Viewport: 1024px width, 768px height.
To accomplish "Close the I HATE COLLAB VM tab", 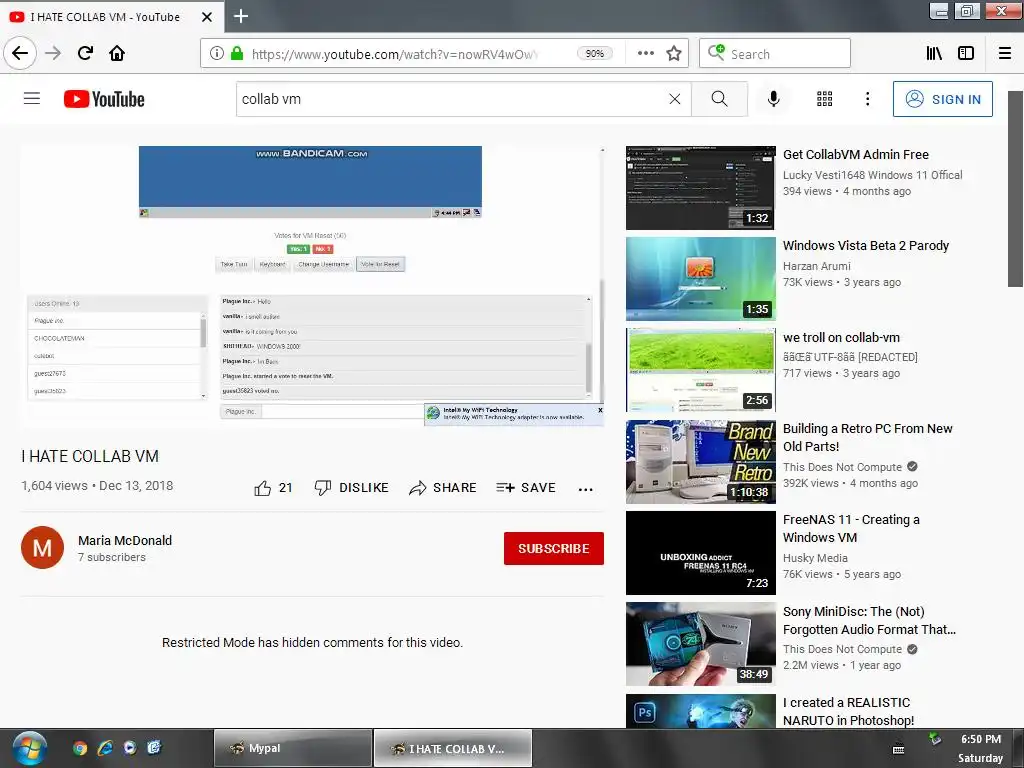I will pyautogui.click(x=206, y=17).
